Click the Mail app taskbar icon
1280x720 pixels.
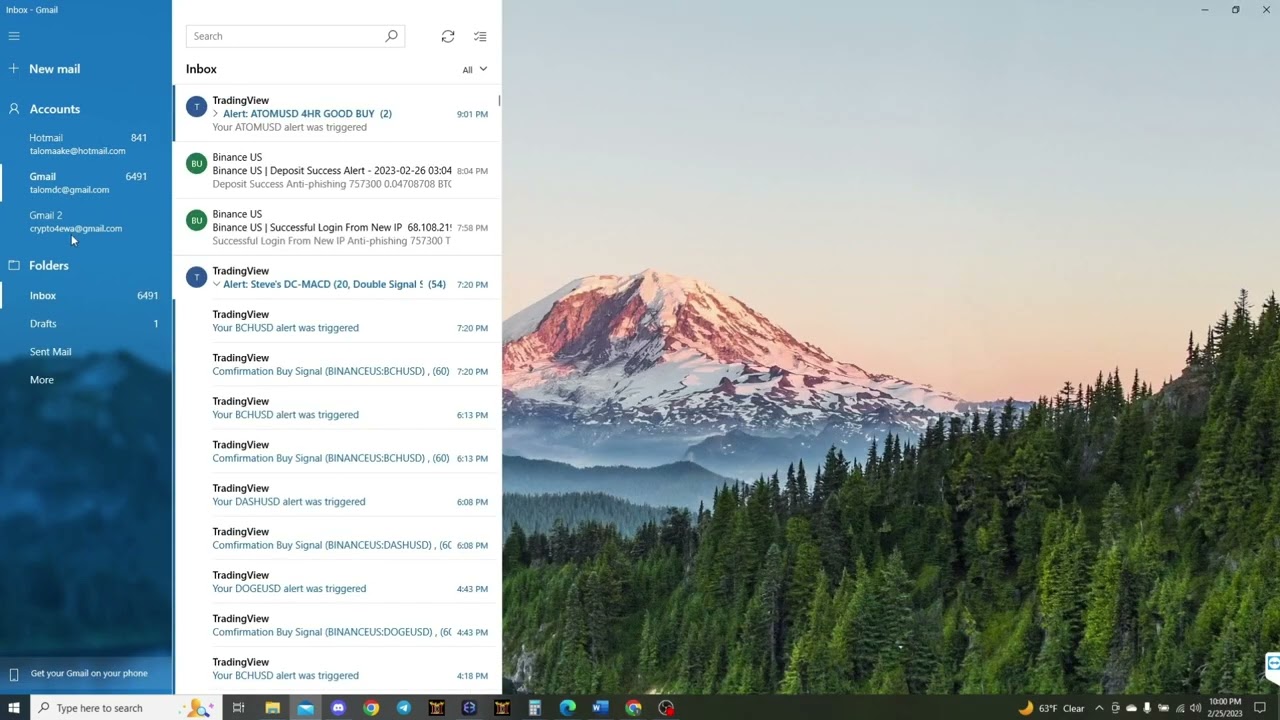[x=305, y=708]
